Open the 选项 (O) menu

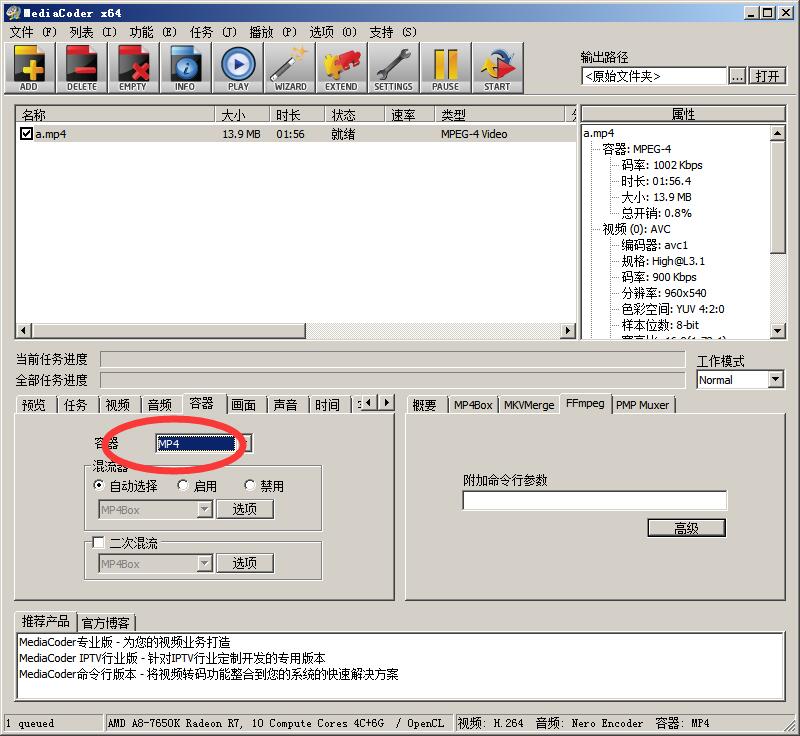(333, 32)
